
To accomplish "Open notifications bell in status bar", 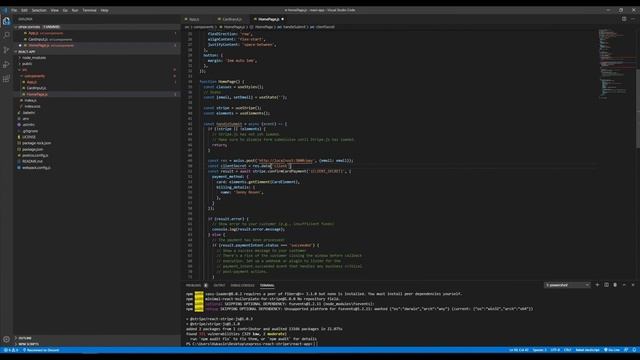I will click(634, 350).
